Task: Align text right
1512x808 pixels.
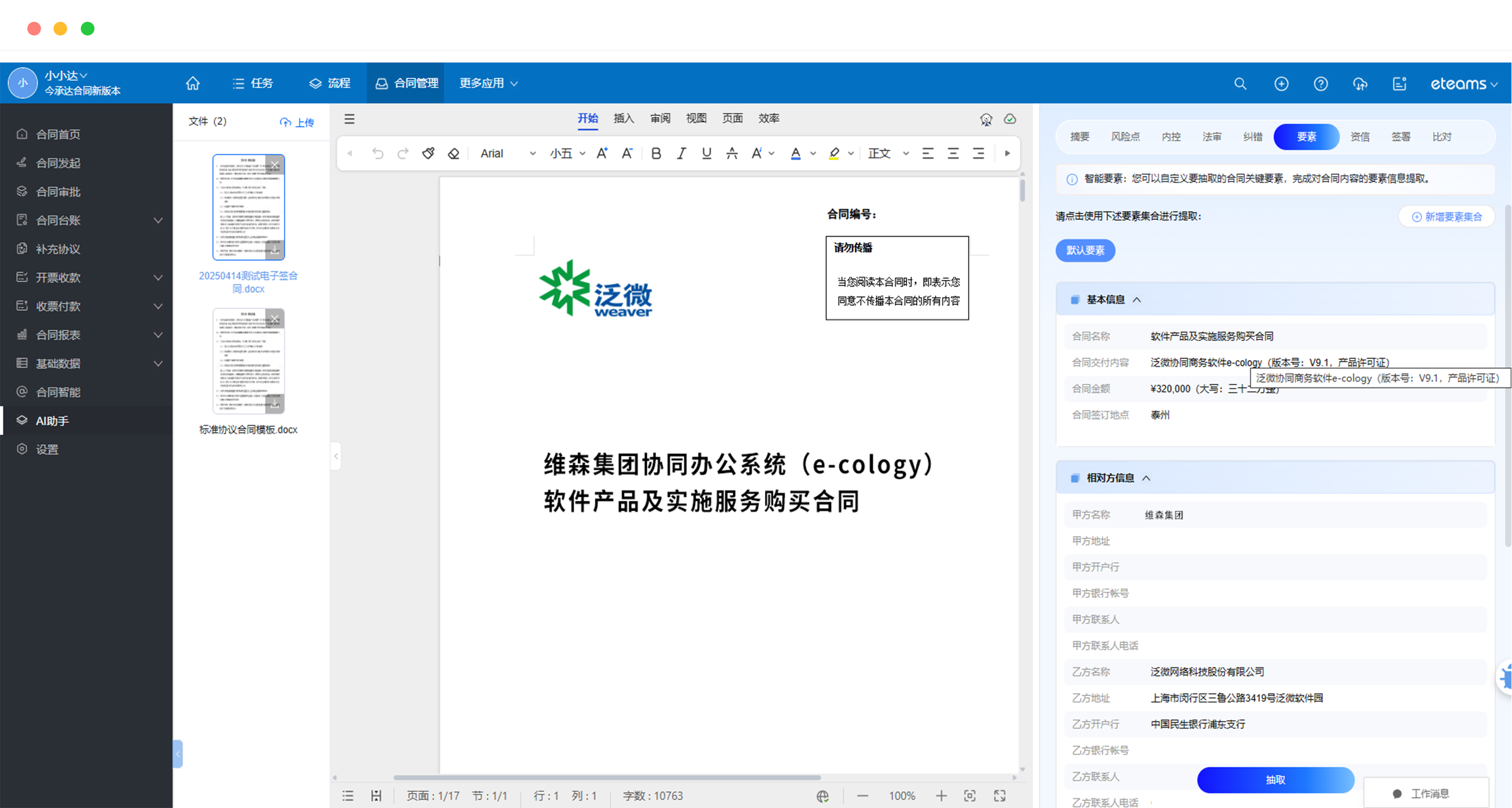Action: tap(978, 153)
